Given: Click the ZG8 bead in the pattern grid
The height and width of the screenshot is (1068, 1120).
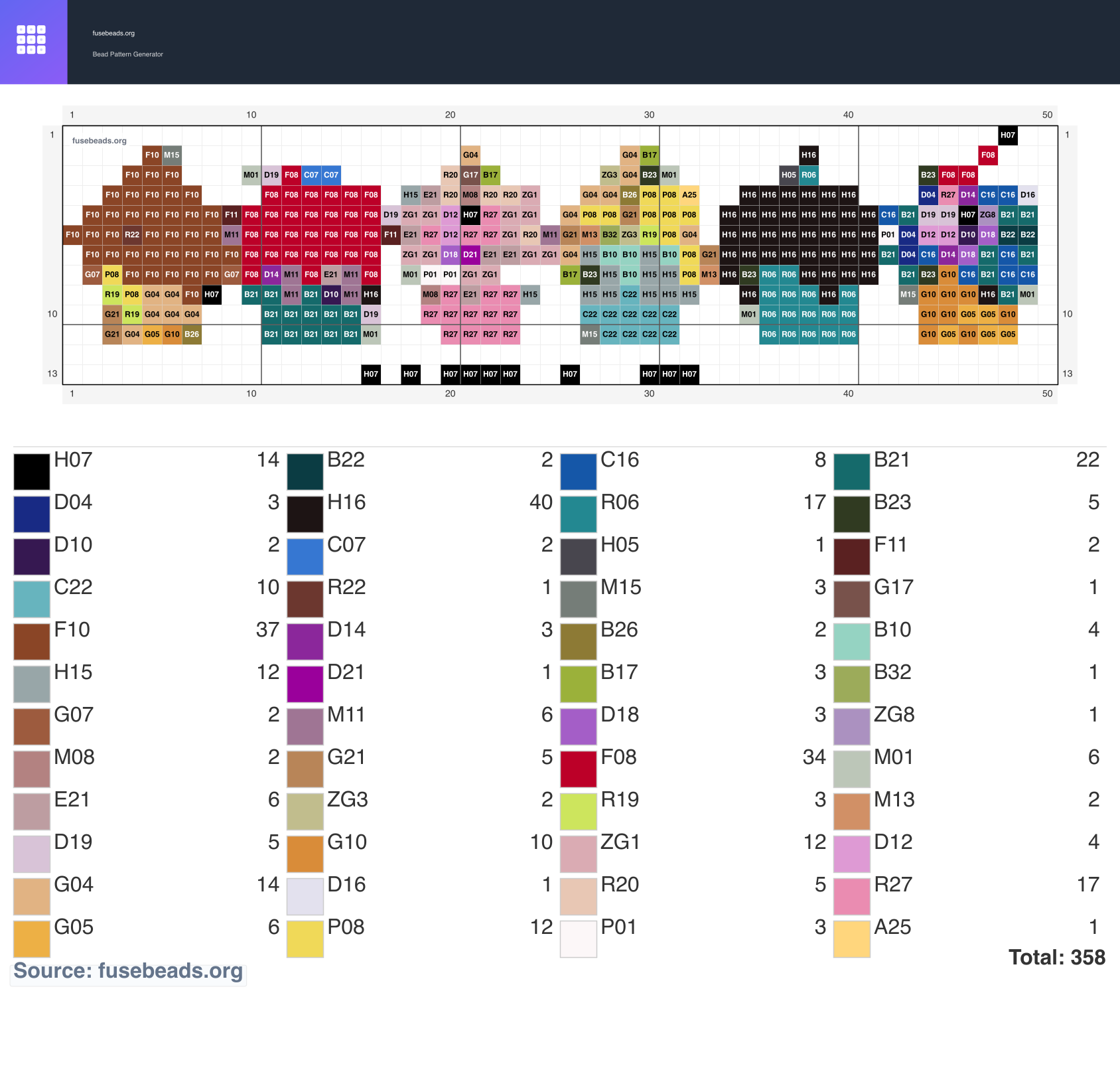Looking at the screenshot, I should coord(988,215).
